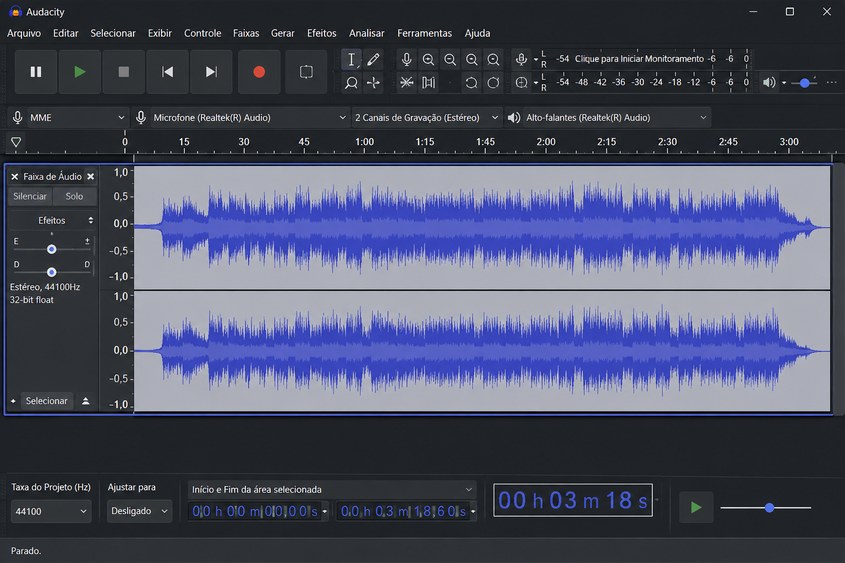Open the Microfone recording device dropdown

tap(249, 117)
